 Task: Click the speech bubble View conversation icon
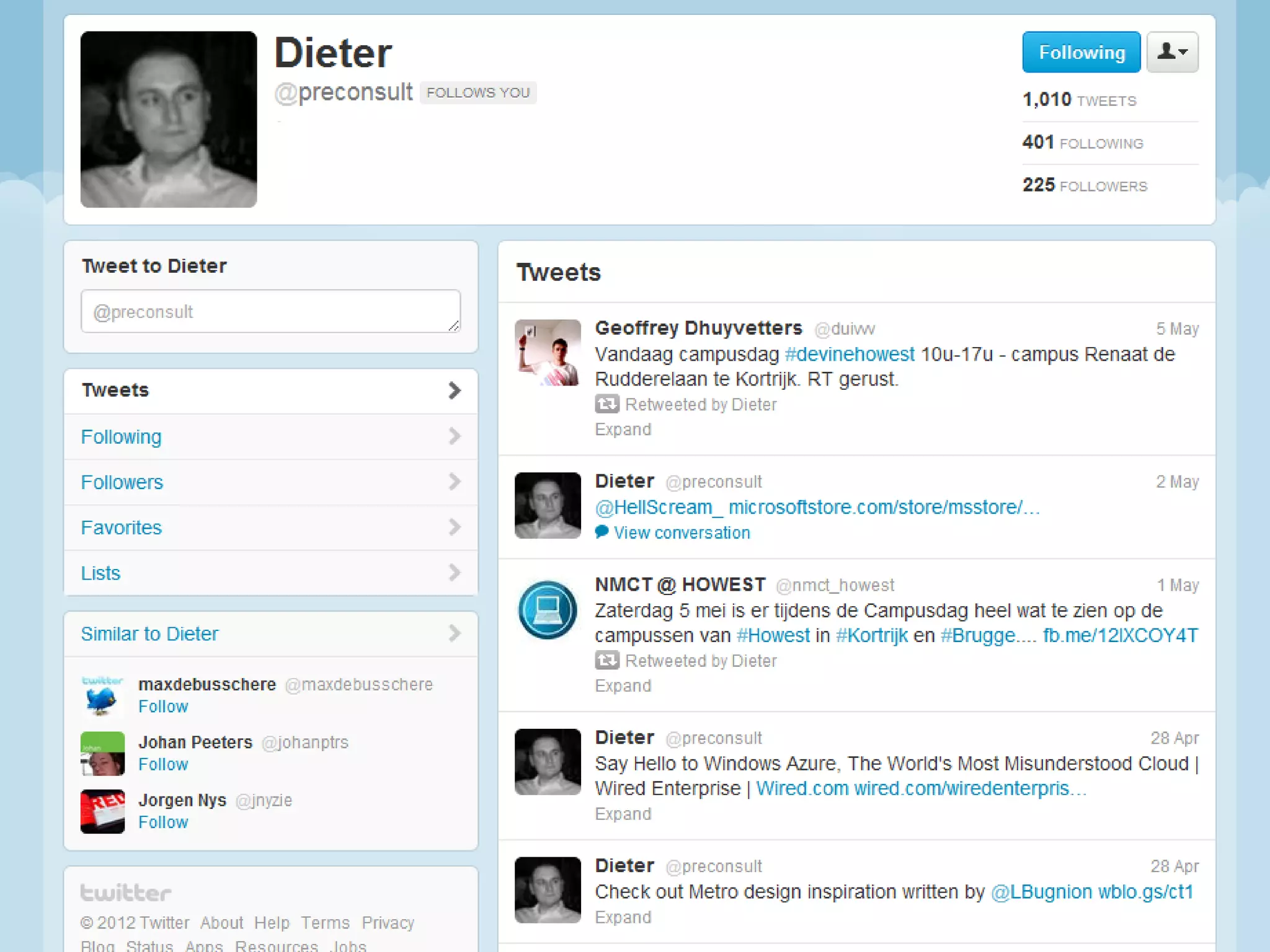(x=602, y=532)
